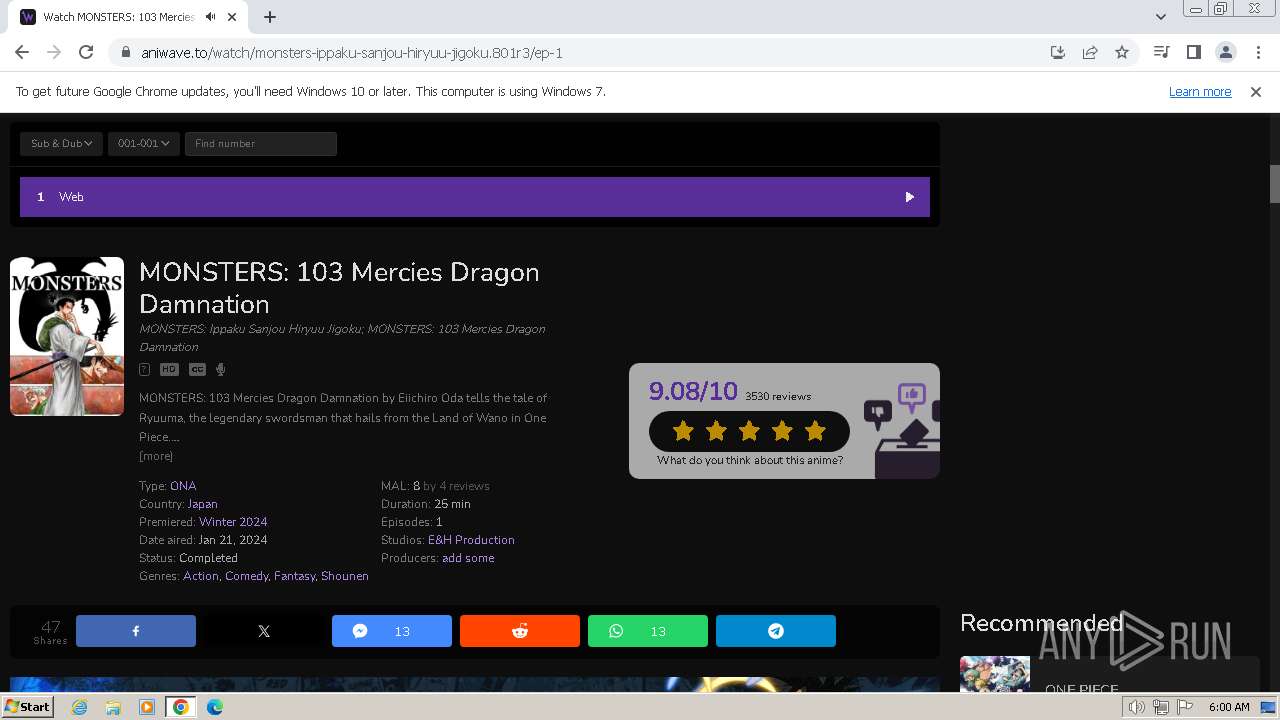Toggle Chrome side panel icon
The width and height of the screenshot is (1280, 720).
[x=1193, y=52]
